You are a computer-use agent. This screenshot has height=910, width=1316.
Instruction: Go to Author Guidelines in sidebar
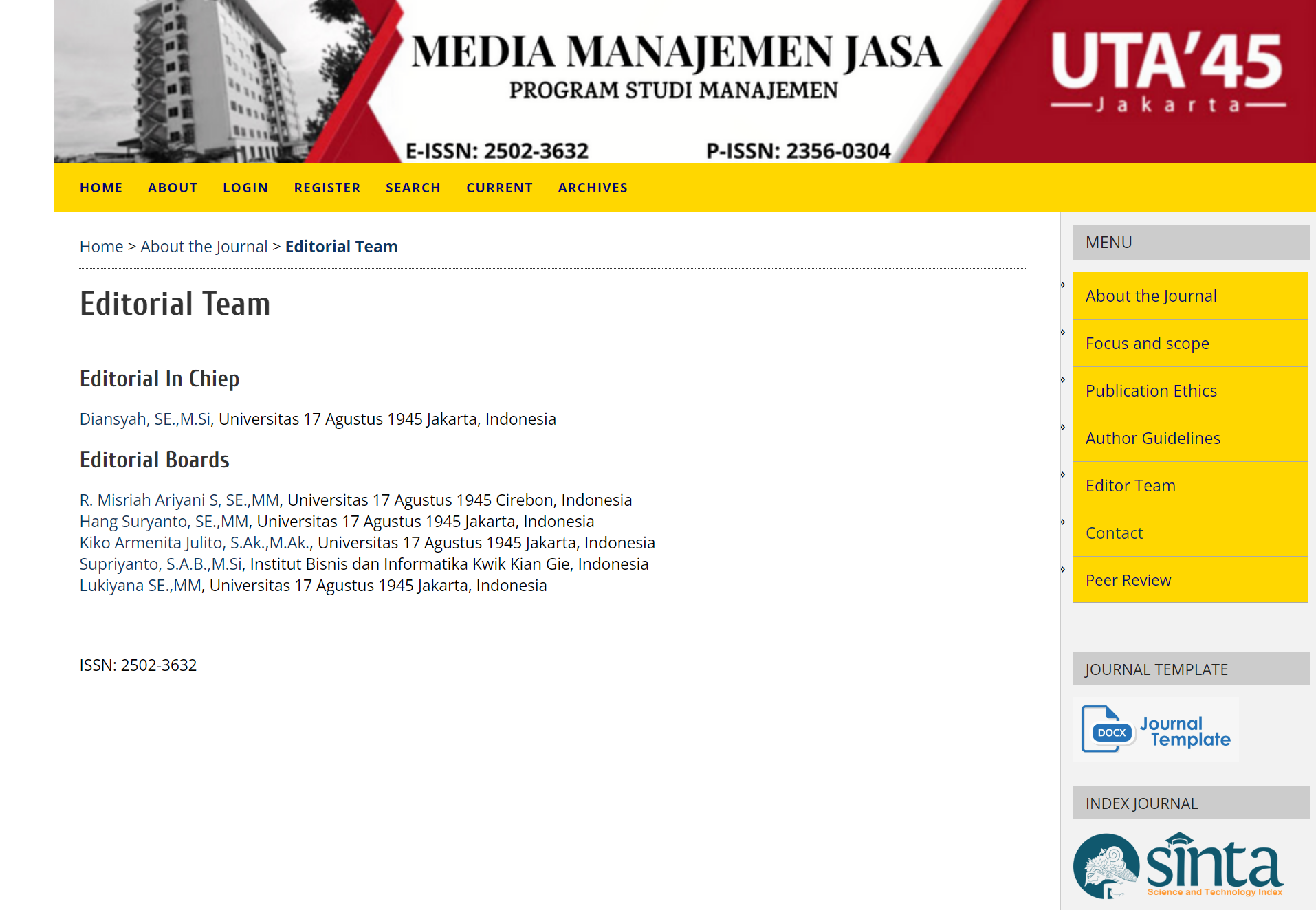tap(1152, 439)
